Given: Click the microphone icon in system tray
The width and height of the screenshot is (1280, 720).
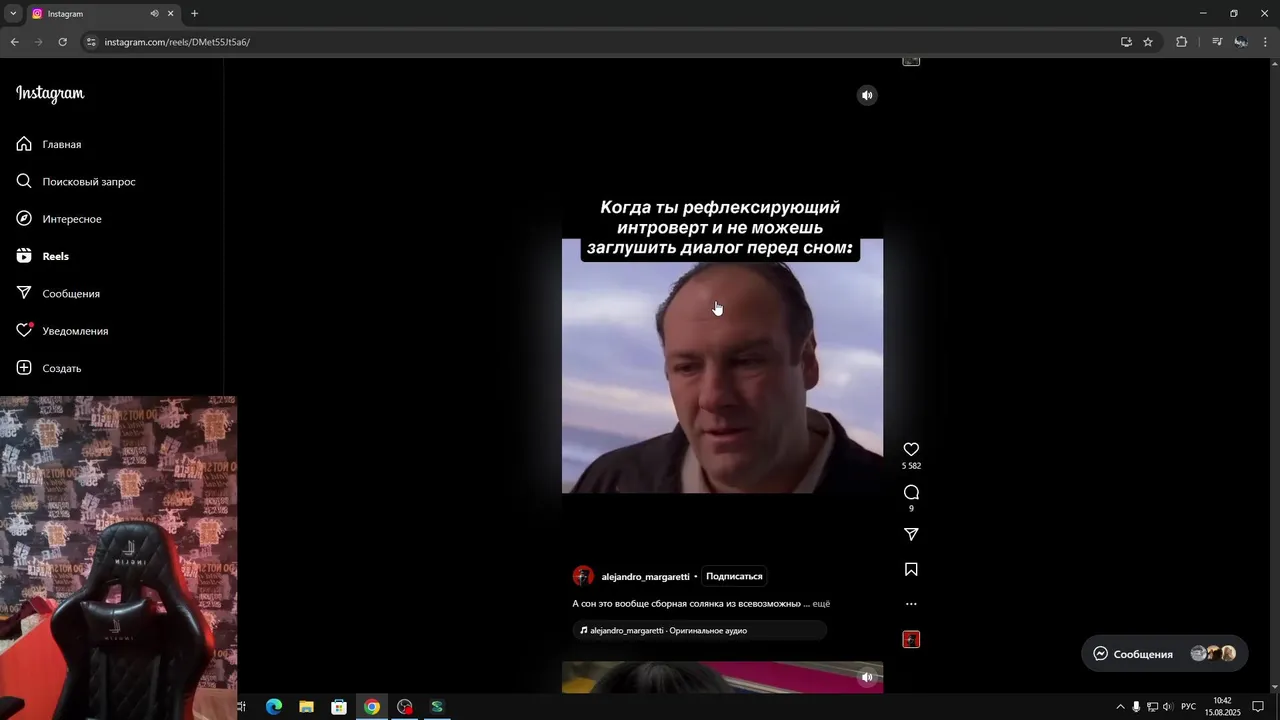Looking at the screenshot, I should tap(1136, 706).
